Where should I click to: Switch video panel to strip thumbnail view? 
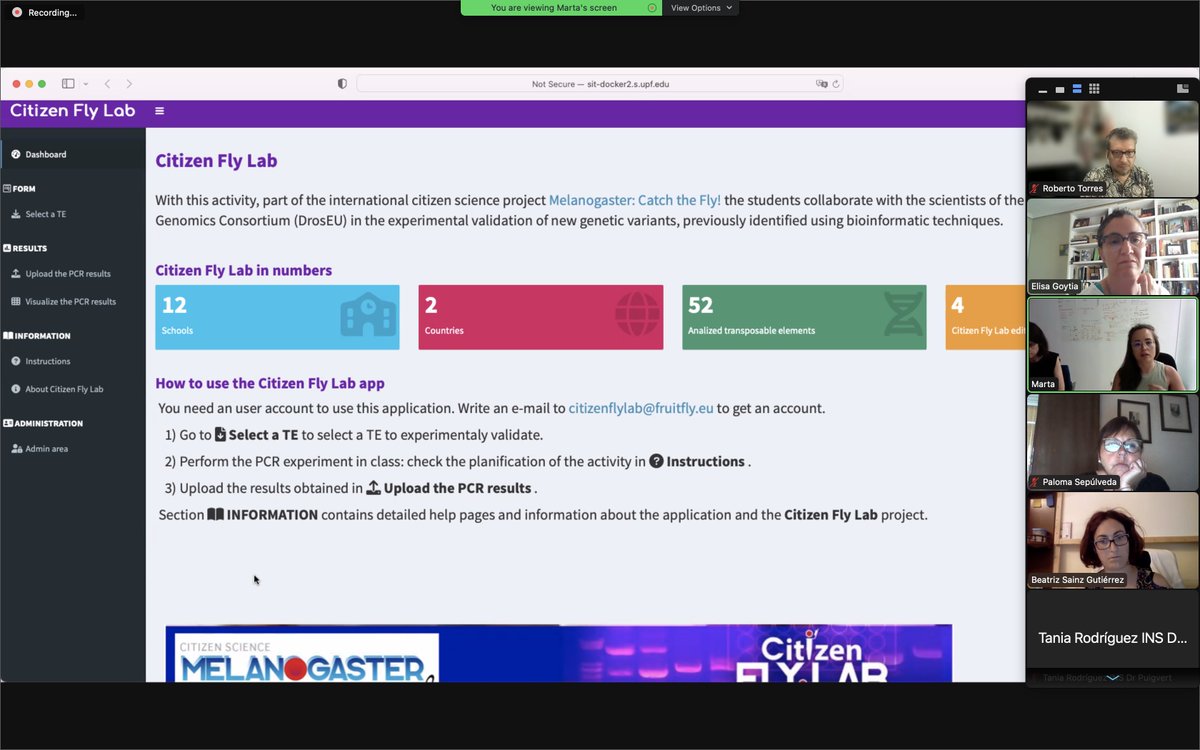1077,90
